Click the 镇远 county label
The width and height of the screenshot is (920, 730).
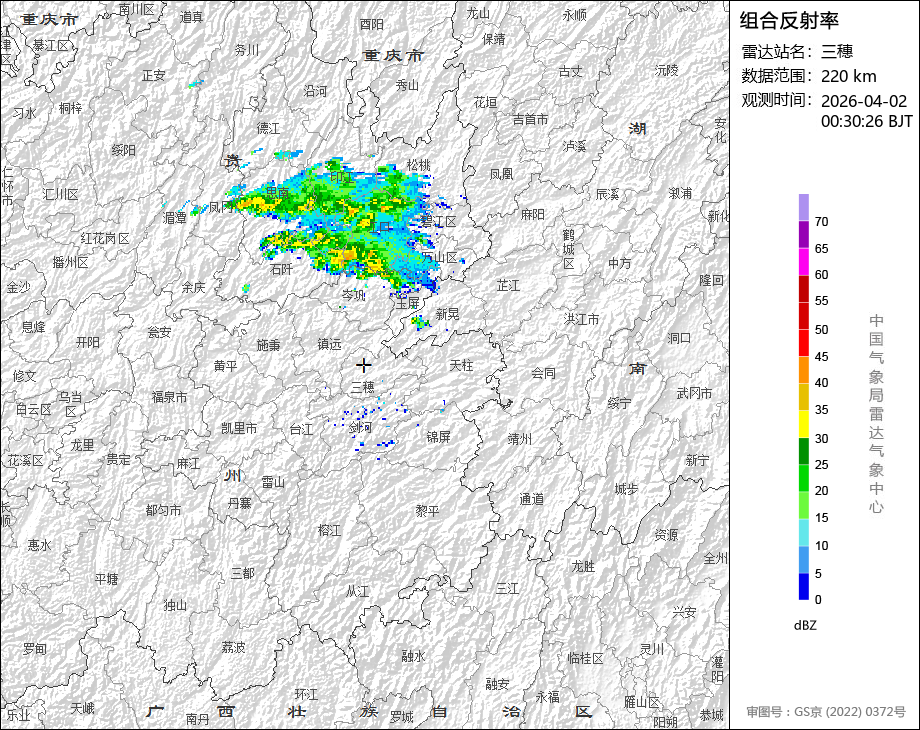(329, 344)
